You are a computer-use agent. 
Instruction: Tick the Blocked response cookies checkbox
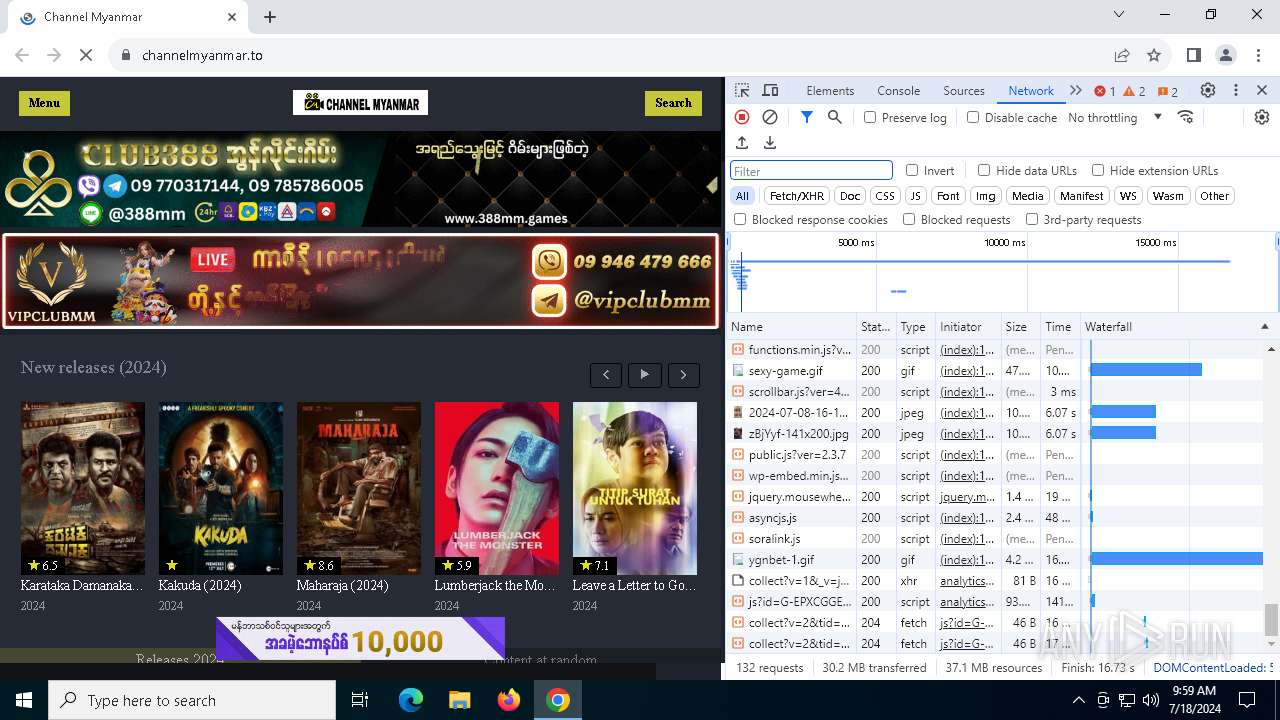pos(740,219)
